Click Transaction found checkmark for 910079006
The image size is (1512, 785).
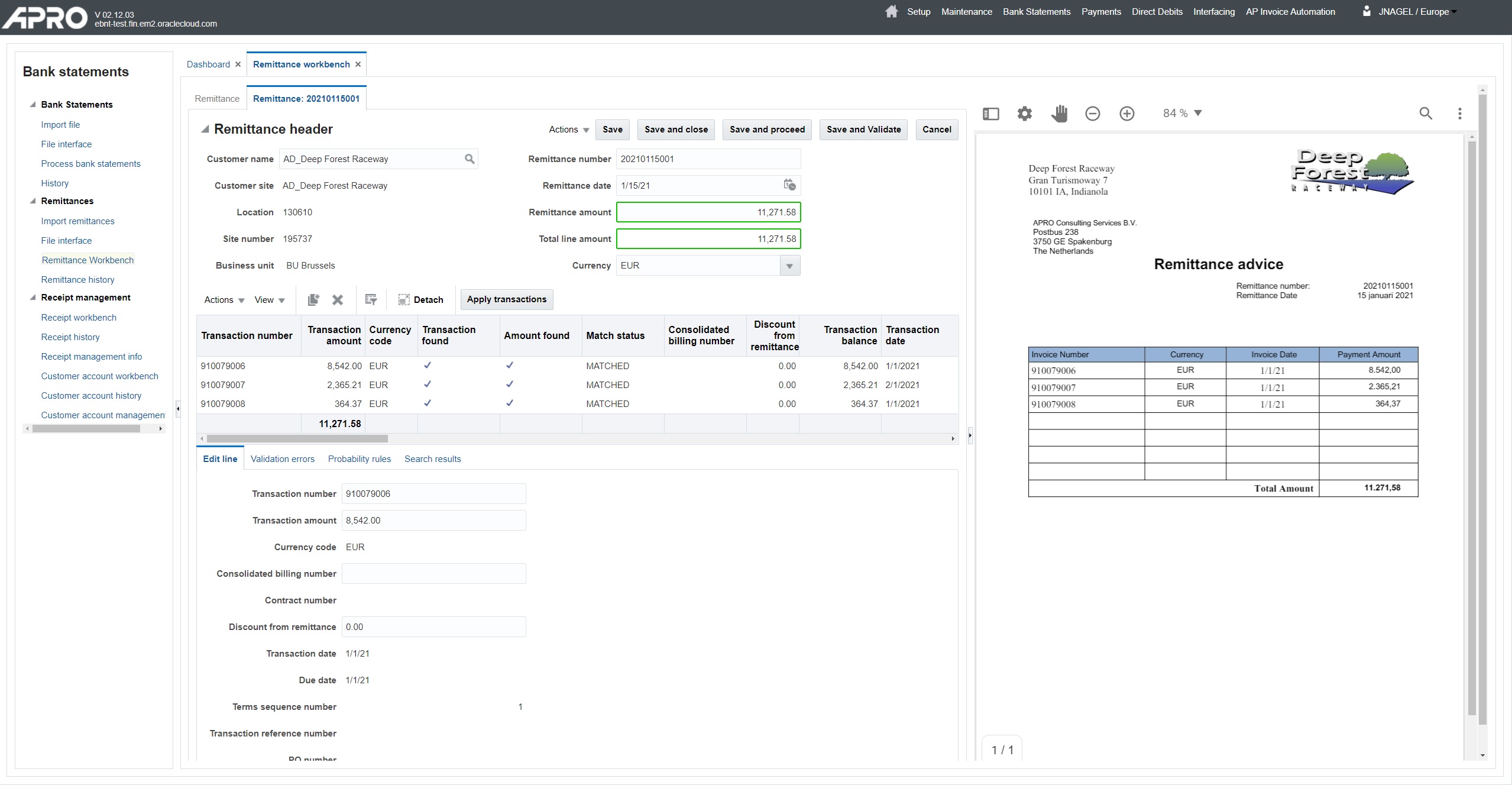[x=428, y=366]
